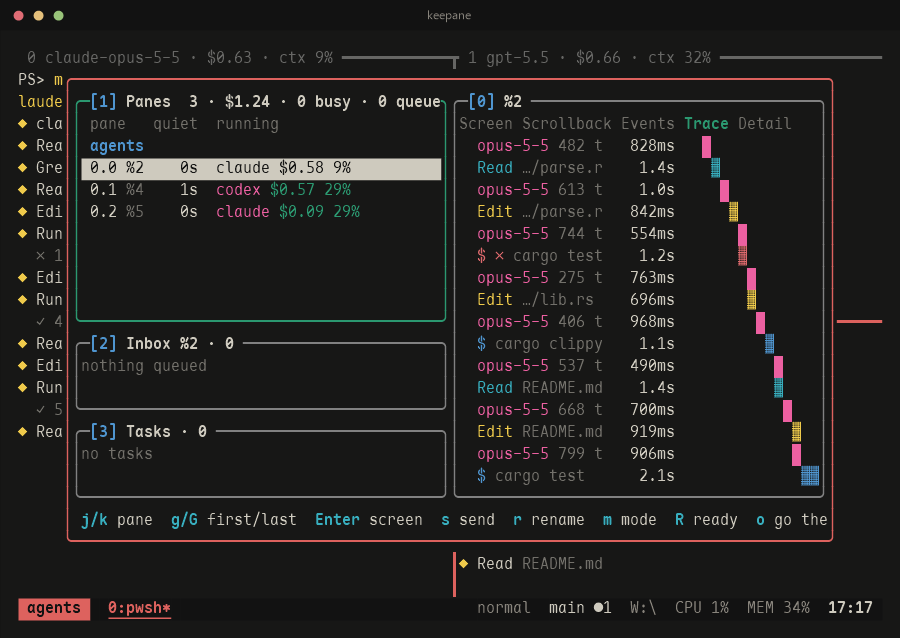Click the j/k pane shortcut hint
Viewport: 900px width, 638px height.
[x=117, y=520]
